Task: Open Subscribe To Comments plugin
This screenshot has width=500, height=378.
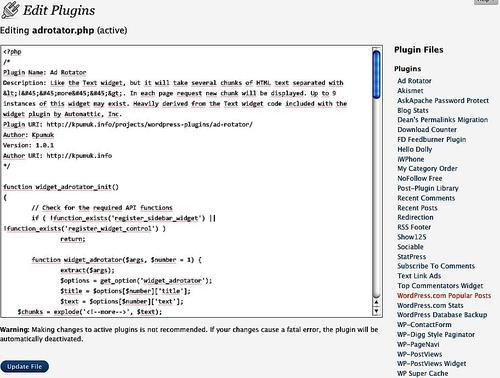Action: (436, 266)
